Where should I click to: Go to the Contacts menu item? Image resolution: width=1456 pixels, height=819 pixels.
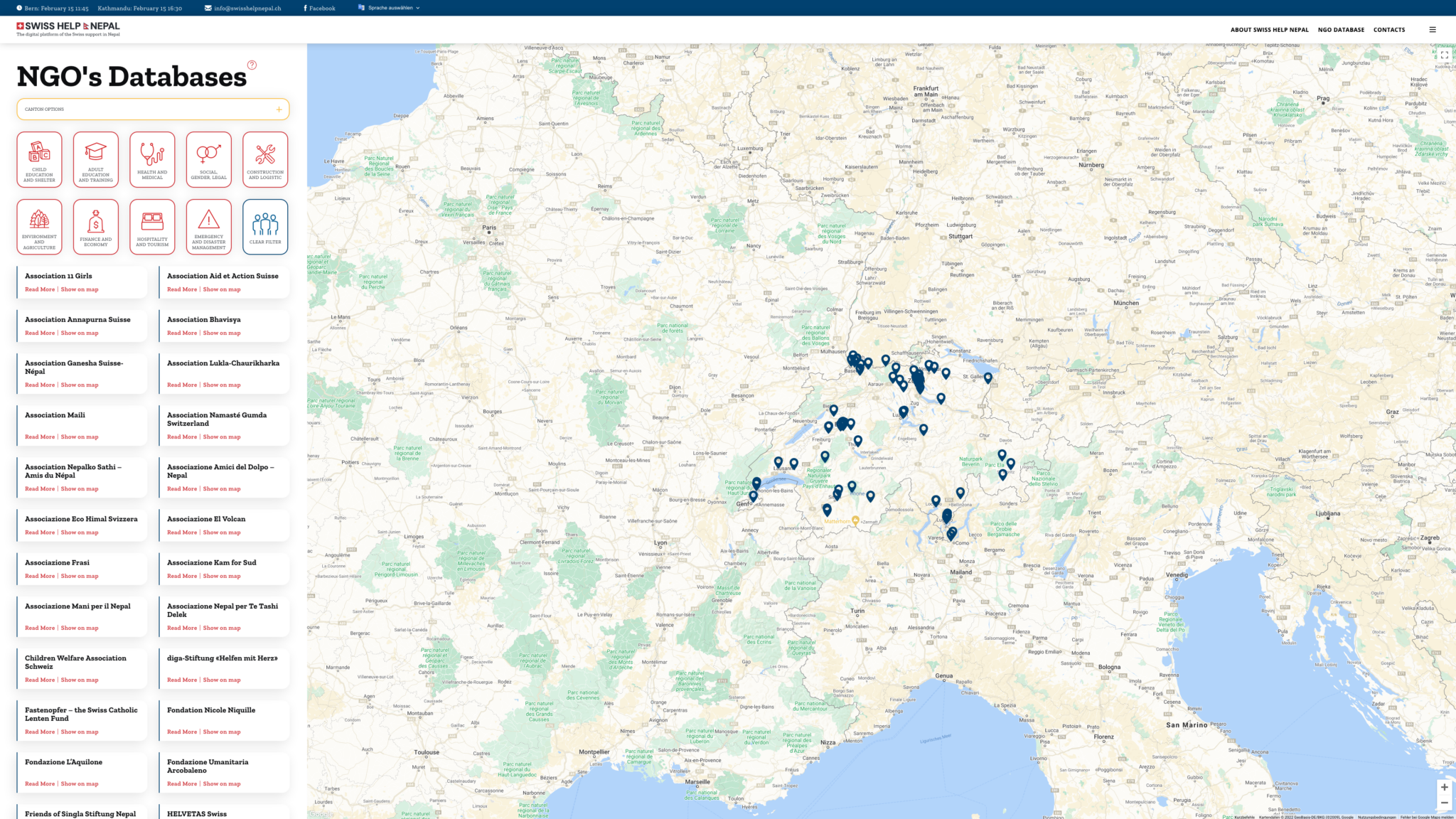pos(1388,30)
